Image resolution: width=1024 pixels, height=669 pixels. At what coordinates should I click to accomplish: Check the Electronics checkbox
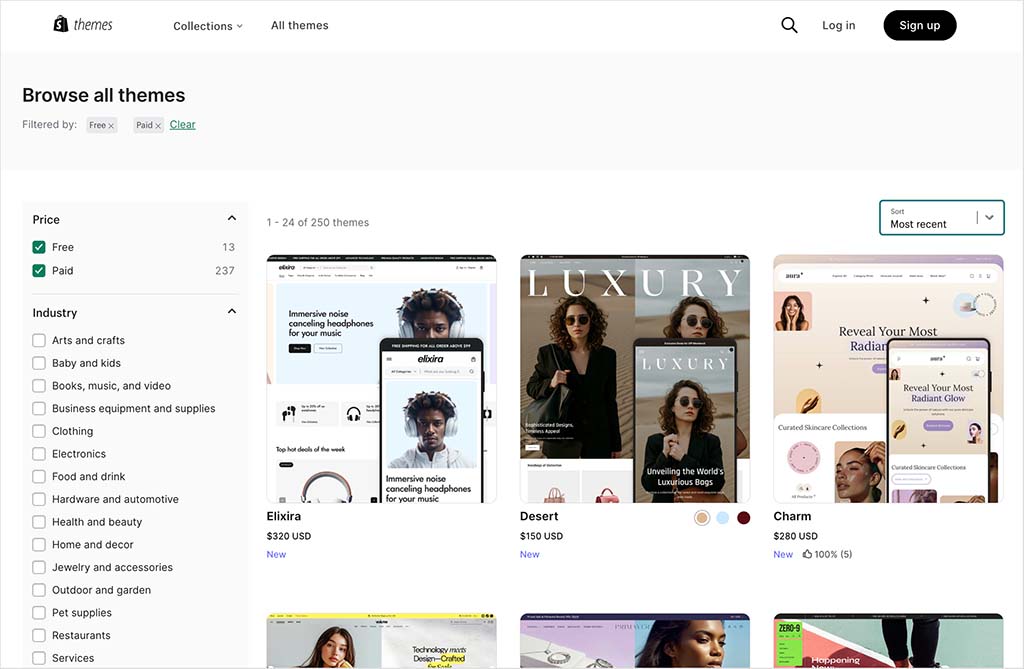[39, 454]
